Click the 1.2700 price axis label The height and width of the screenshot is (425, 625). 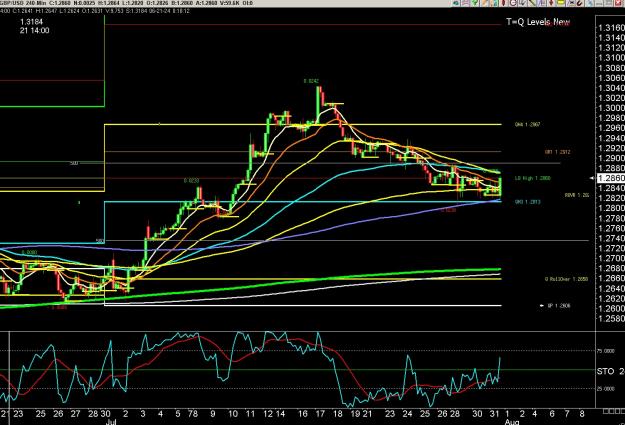click(x=611, y=258)
